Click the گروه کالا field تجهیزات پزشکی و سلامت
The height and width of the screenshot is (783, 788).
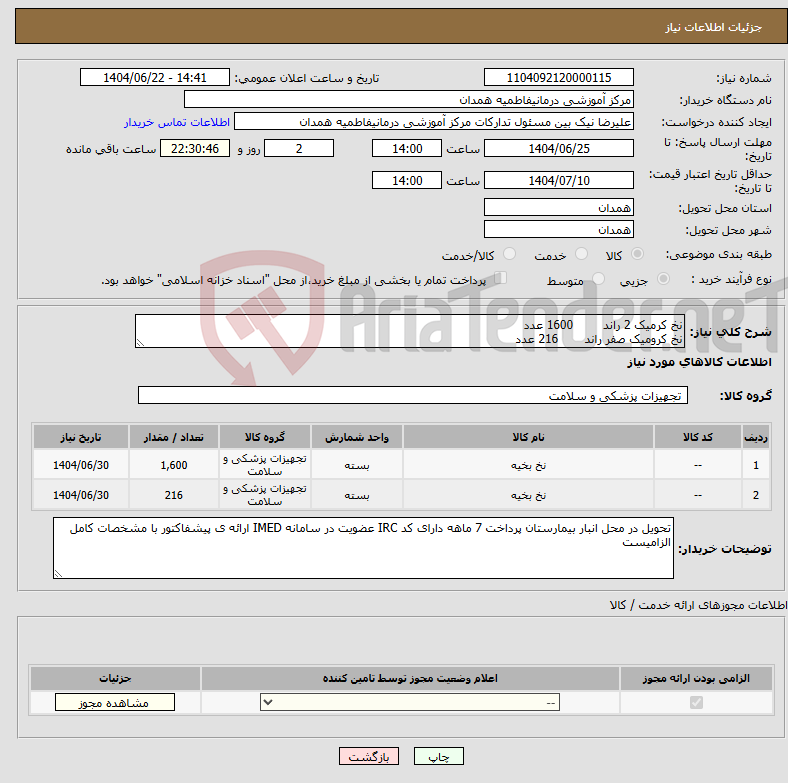(x=413, y=395)
